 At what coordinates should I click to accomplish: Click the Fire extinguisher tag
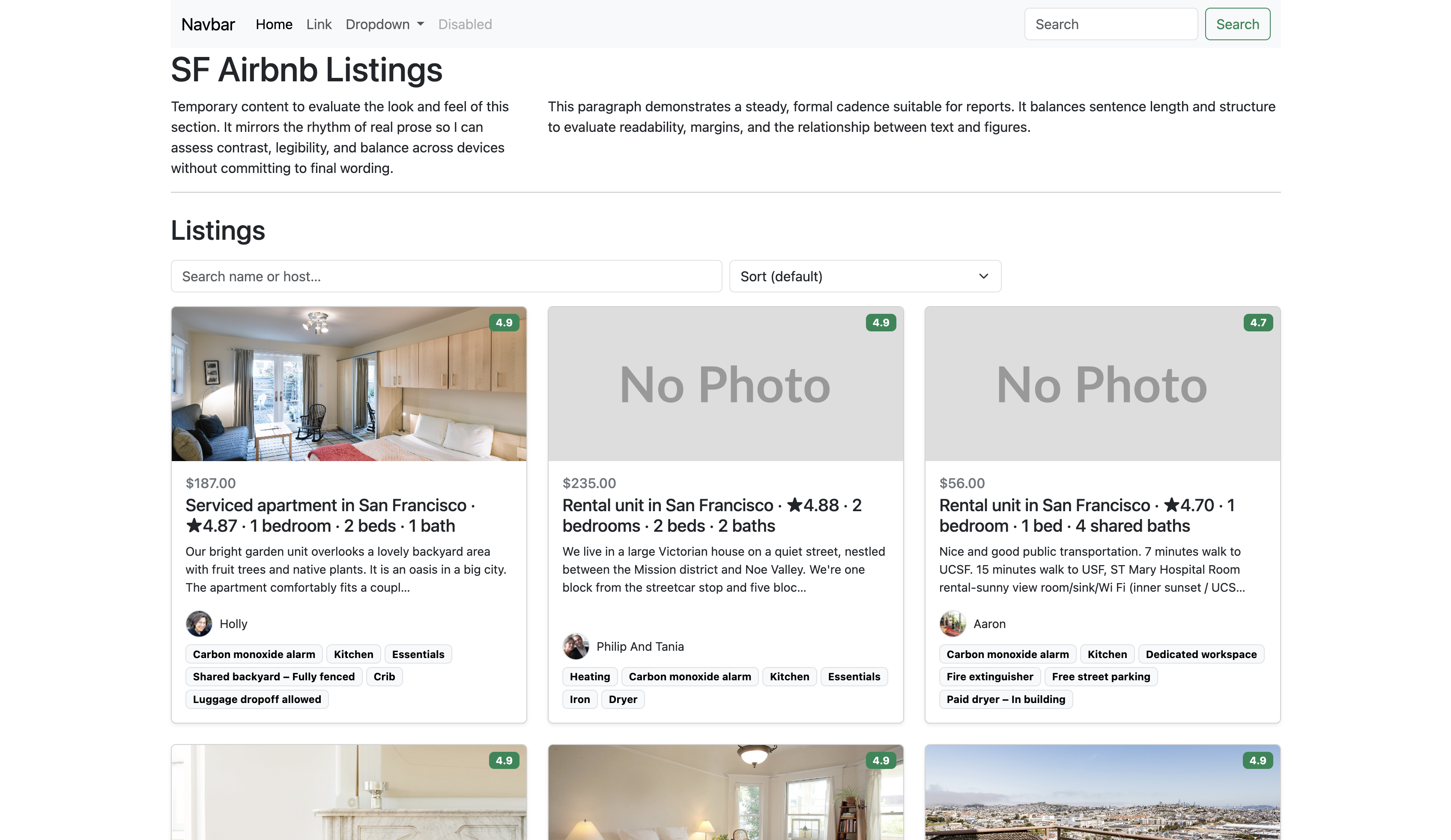[x=990, y=676]
